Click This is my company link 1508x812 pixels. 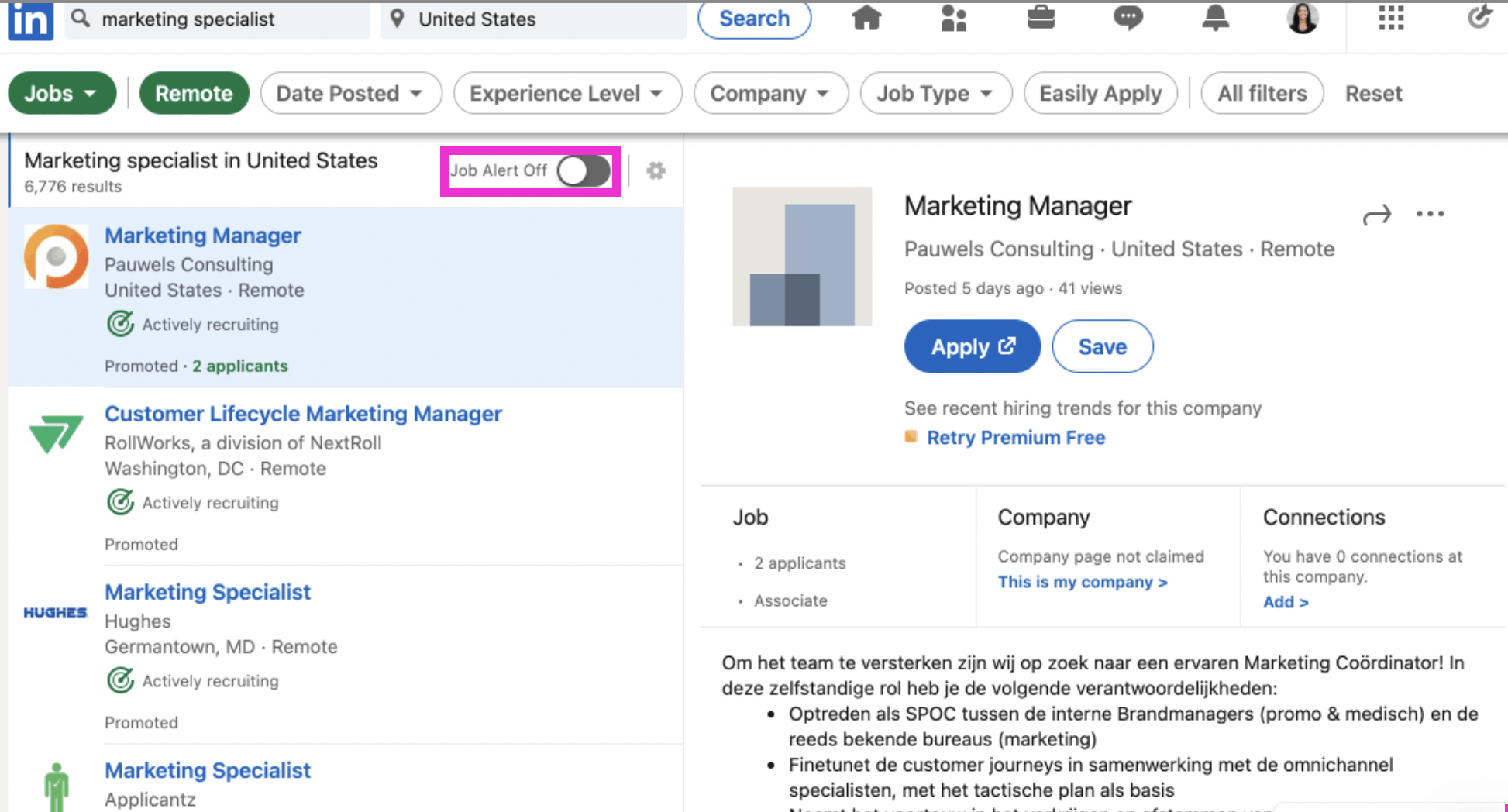tap(1083, 582)
